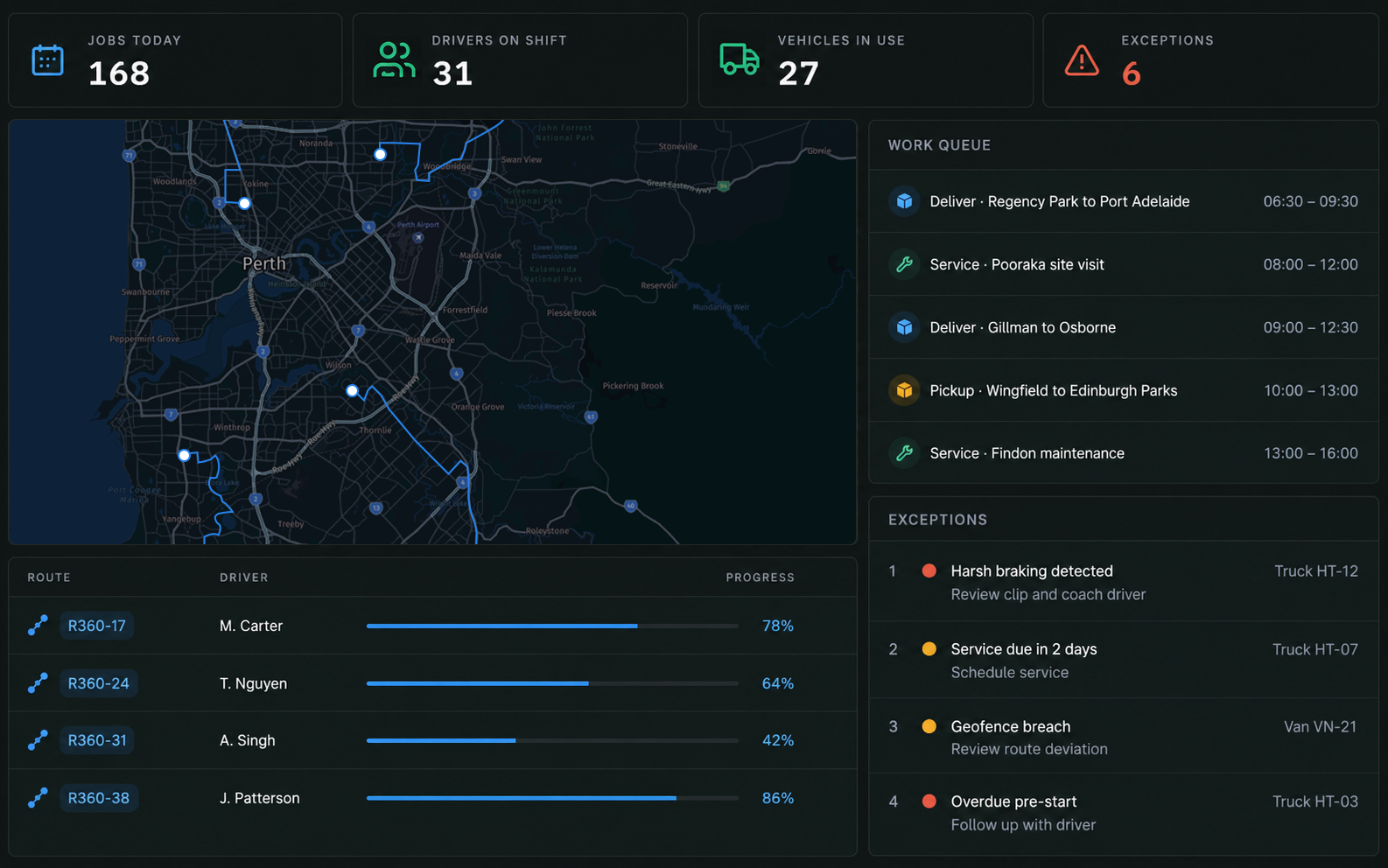
Task: Click red status dot for Overdue pre-start
Action: 929,801
